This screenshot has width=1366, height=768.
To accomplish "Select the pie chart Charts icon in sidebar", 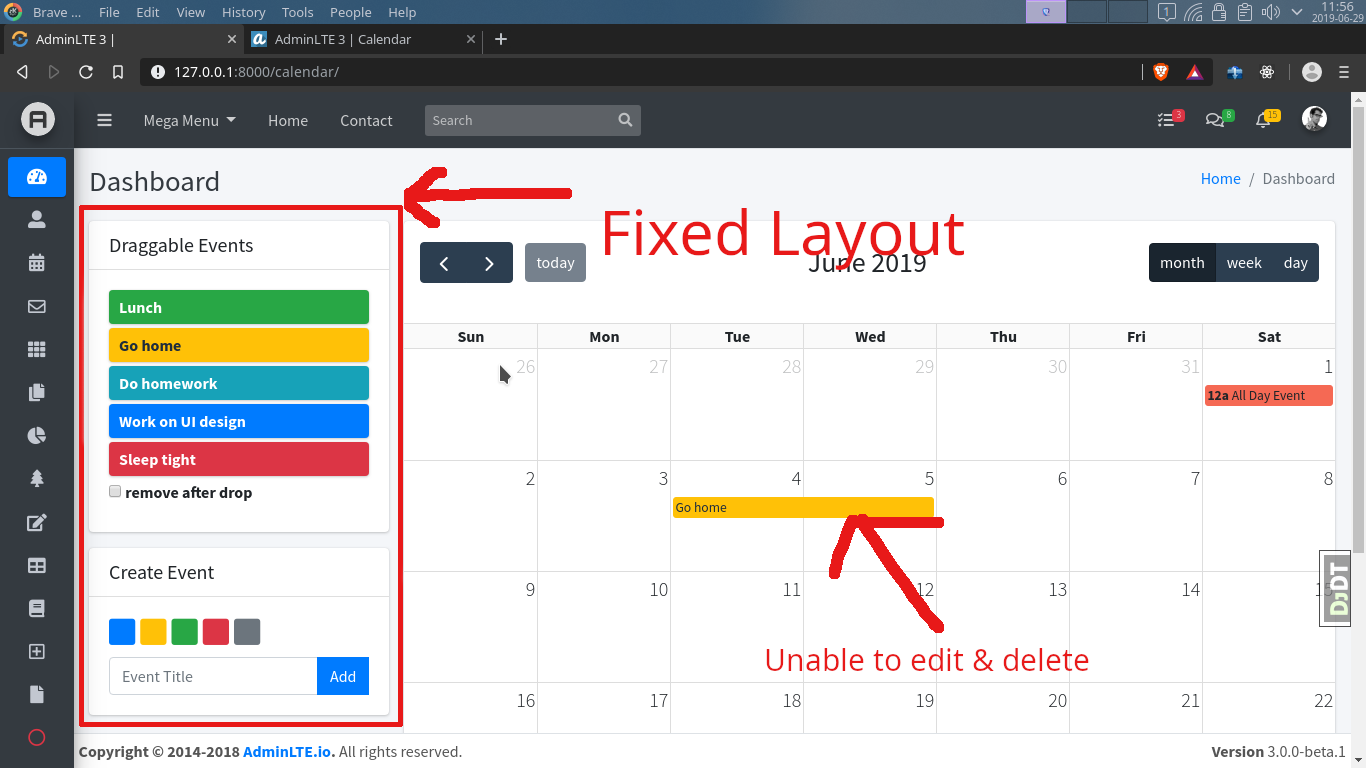I will pyautogui.click(x=36, y=435).
